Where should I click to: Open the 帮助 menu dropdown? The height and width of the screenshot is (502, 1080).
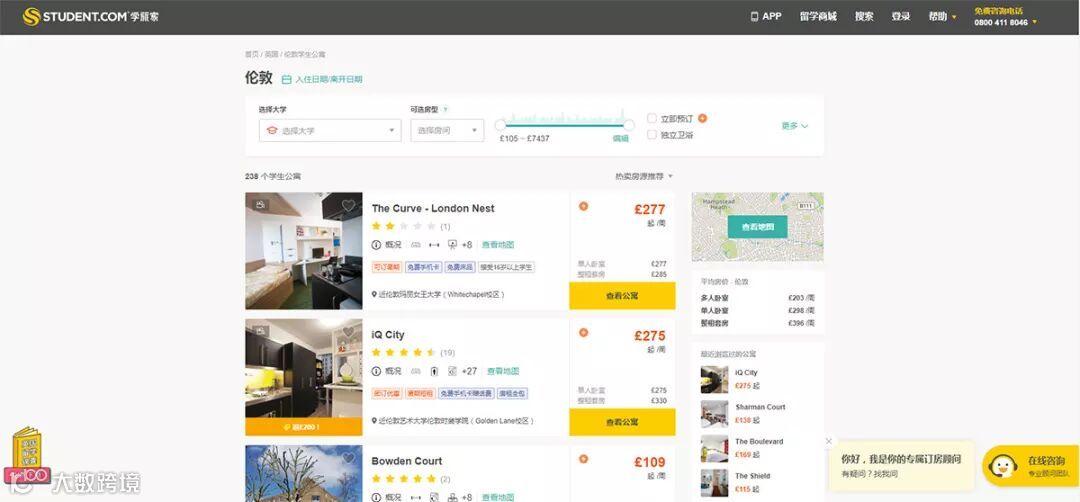942,17
